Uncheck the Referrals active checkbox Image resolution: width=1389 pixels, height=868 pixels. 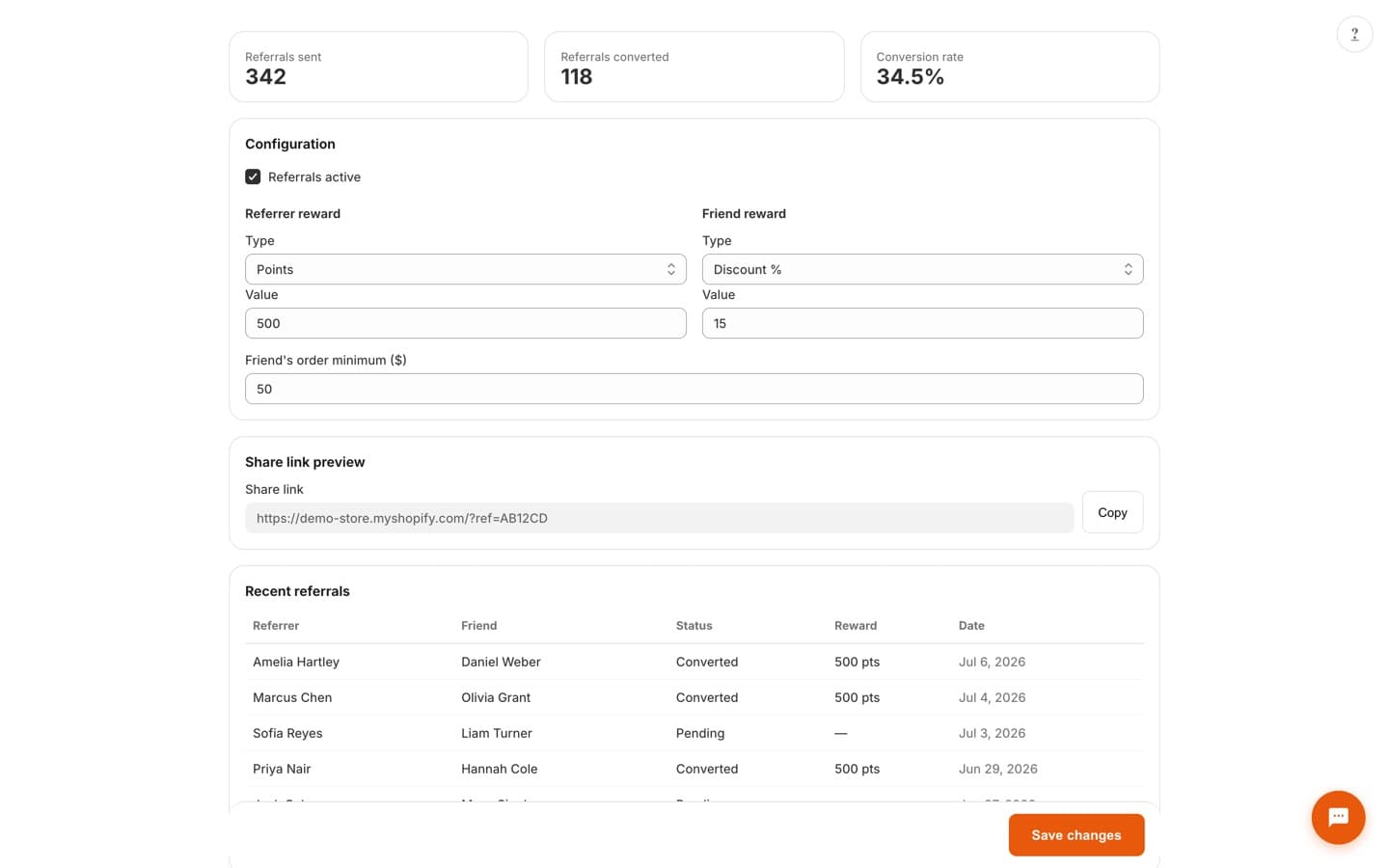tap(253, 176)
